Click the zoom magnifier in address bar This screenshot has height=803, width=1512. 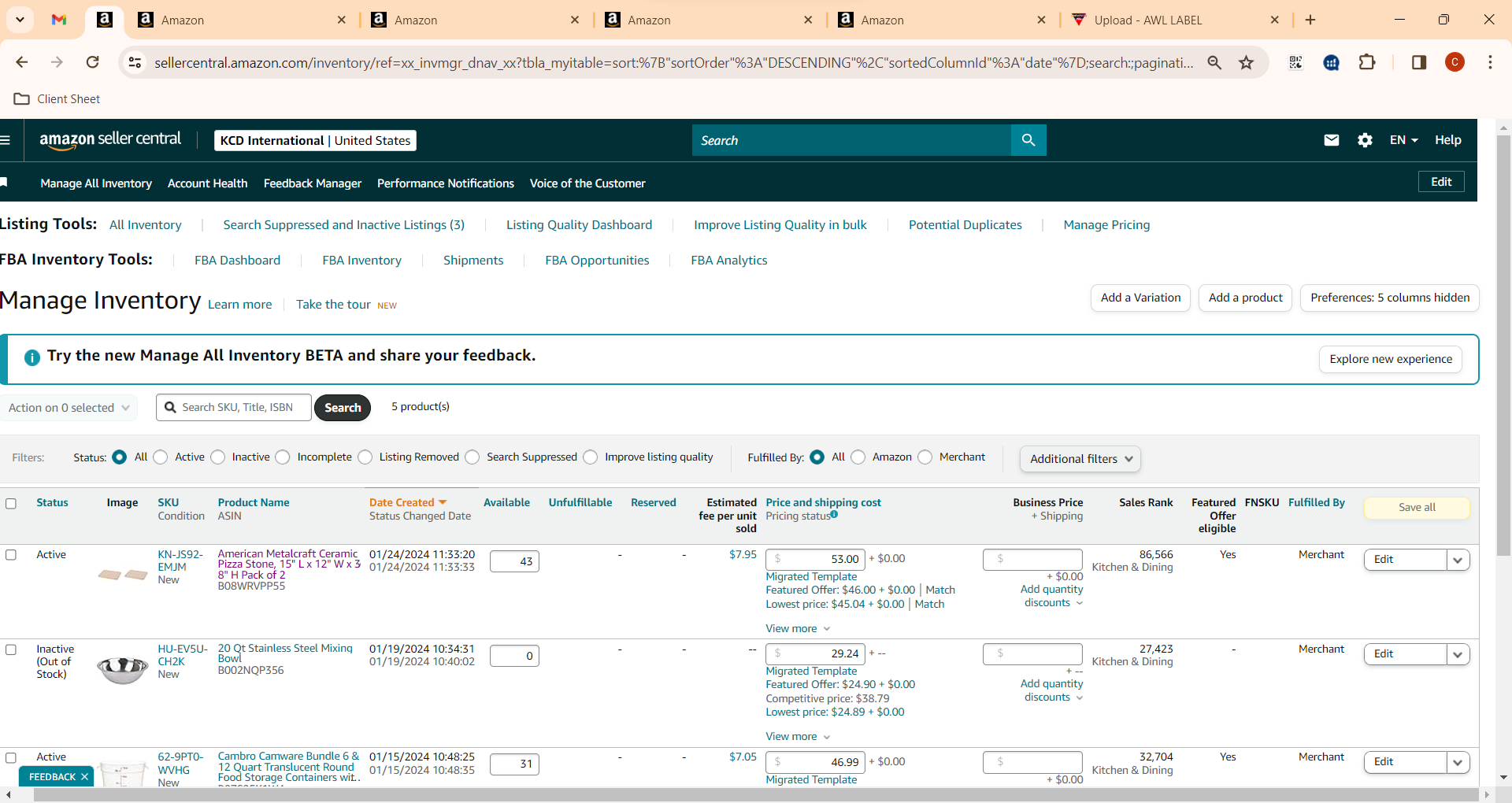pos(1214,62)
